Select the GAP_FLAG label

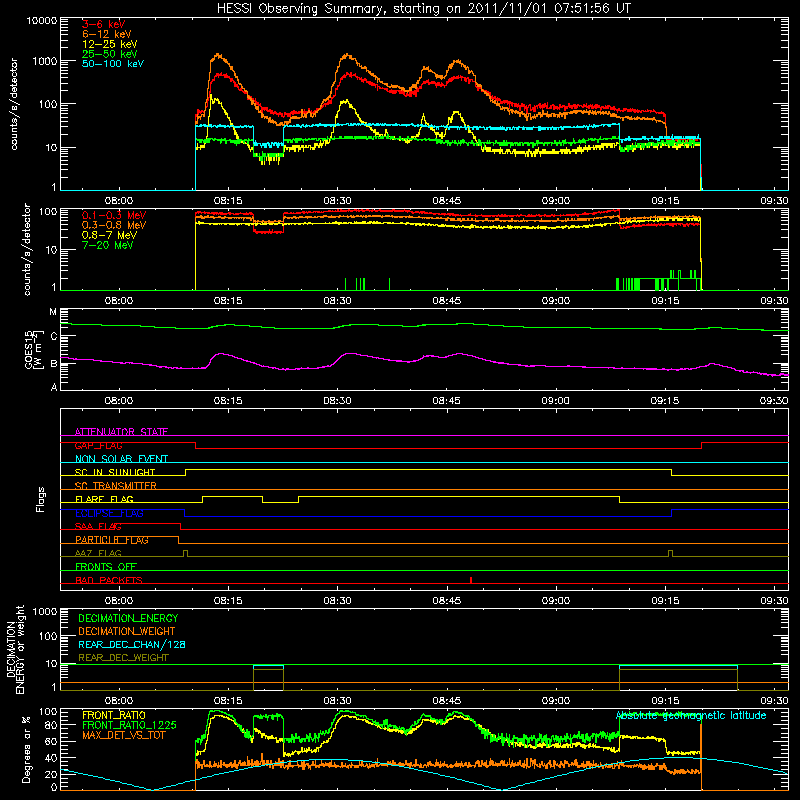(x=98, y=445)
